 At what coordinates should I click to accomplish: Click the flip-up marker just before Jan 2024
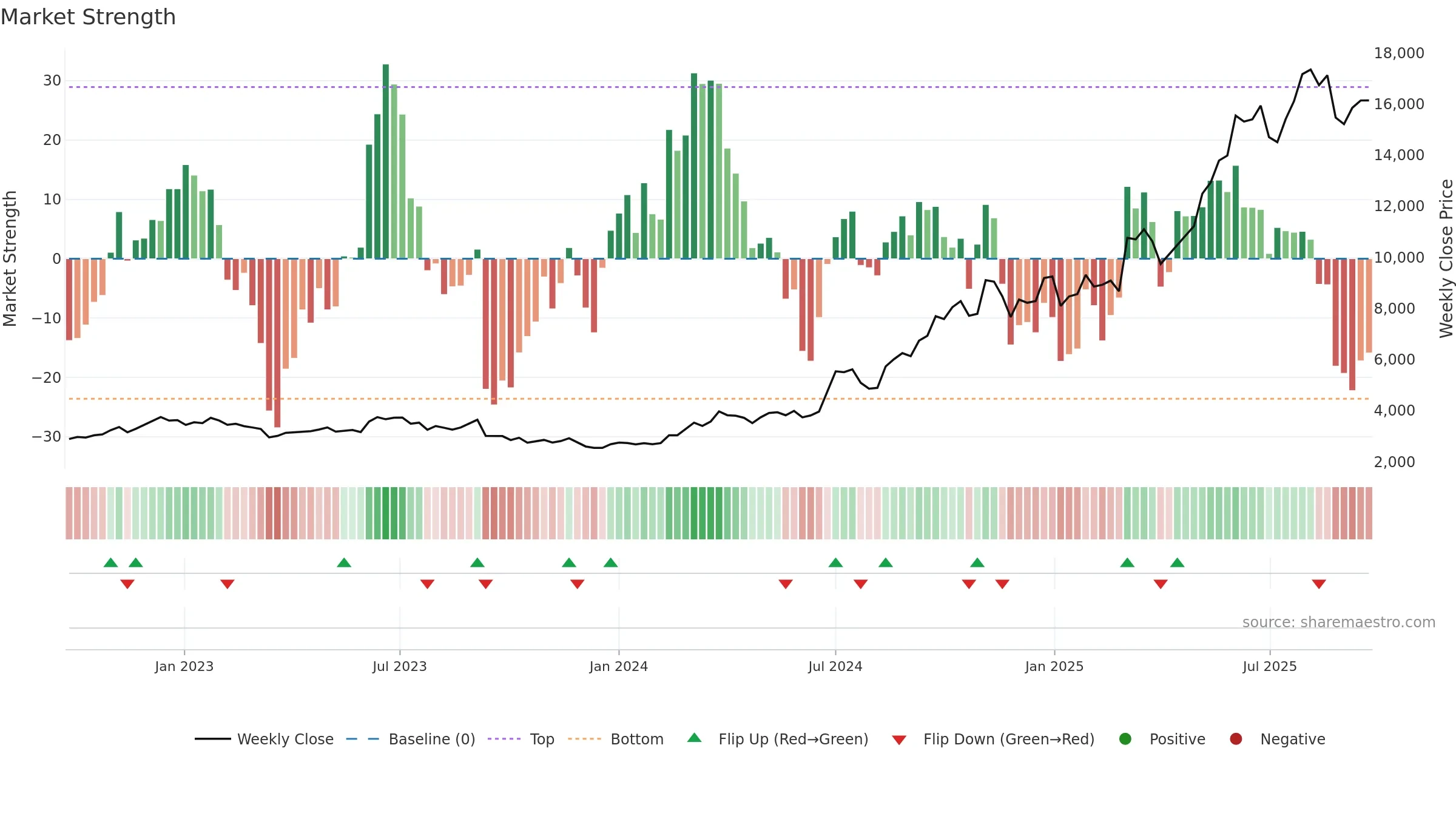coord(611,562)
